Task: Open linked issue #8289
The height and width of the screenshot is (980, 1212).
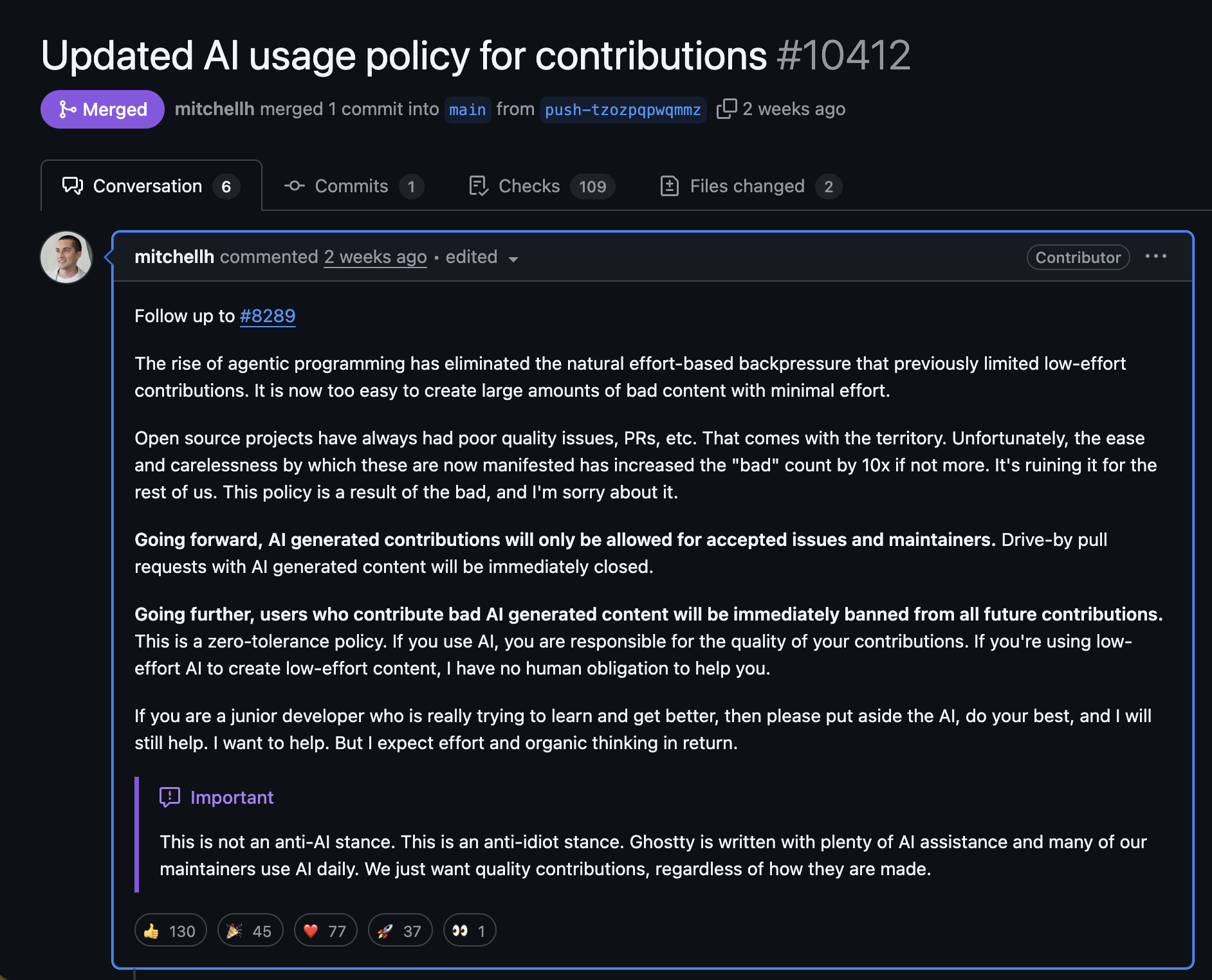Action: [267, 316]
